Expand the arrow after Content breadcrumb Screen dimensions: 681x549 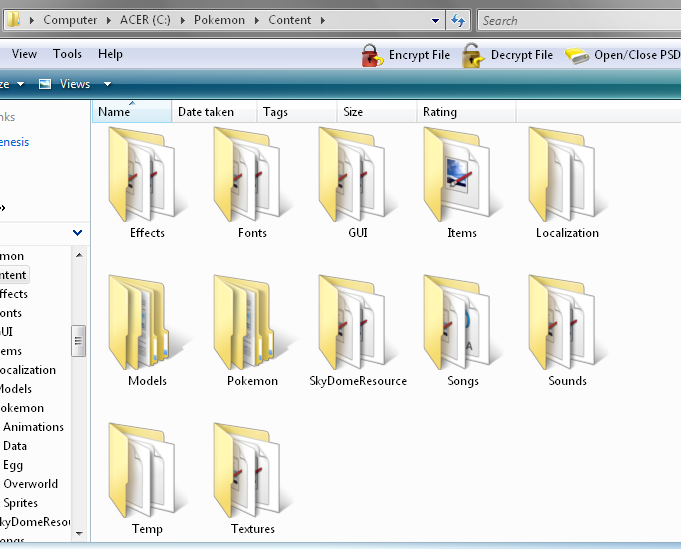click(323, 20)
